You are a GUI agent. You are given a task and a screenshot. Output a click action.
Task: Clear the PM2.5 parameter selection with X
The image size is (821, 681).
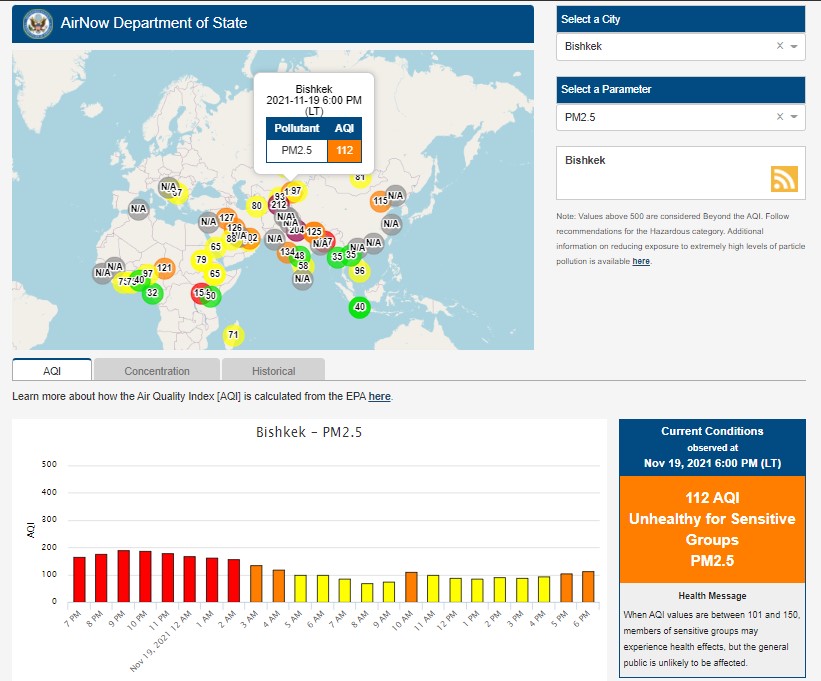pos(780,117)
